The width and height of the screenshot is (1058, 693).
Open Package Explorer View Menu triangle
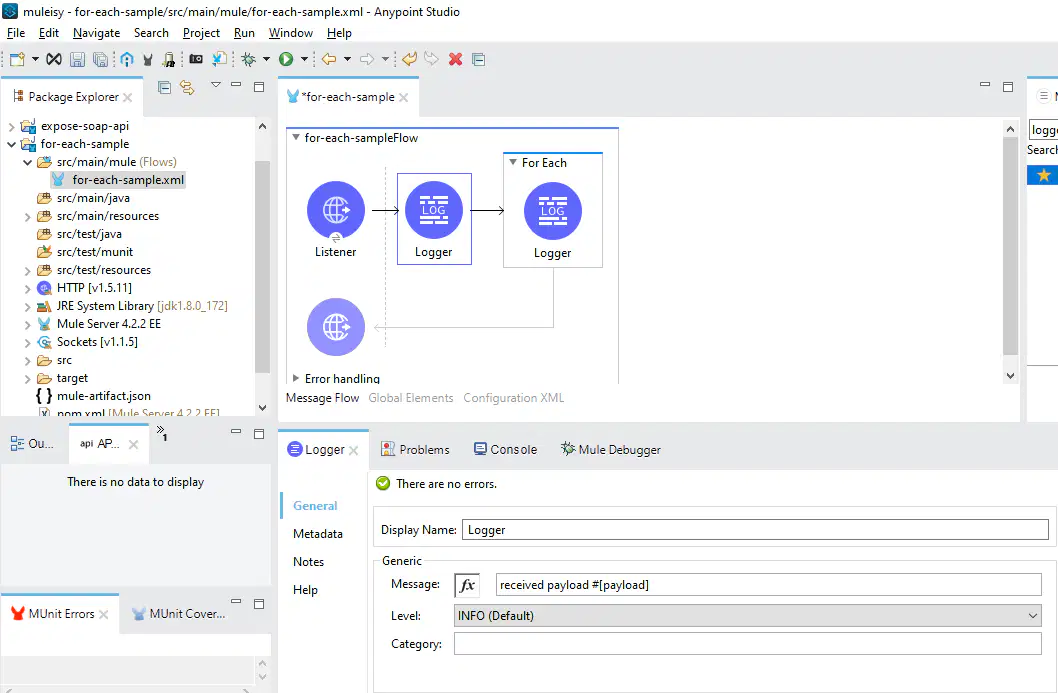click(216, 85)
